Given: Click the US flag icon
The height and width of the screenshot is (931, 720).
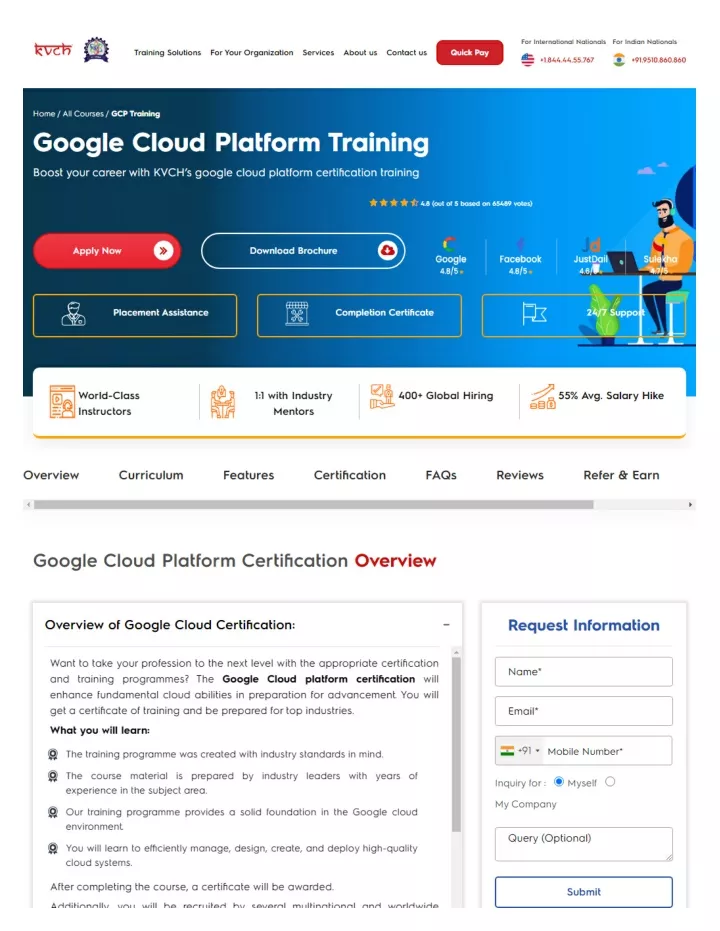Looking at the screenshot, I should click(x=528, y=60).
